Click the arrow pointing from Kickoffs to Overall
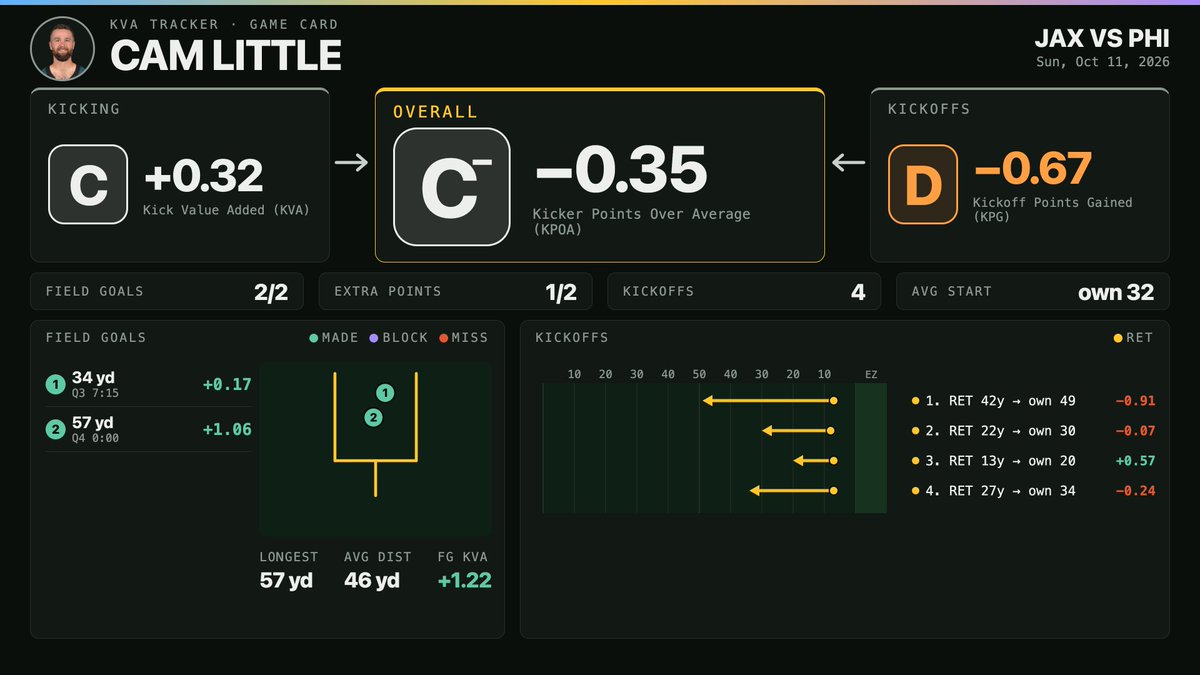Viewport: 1200px width, 675px height. 848,163
